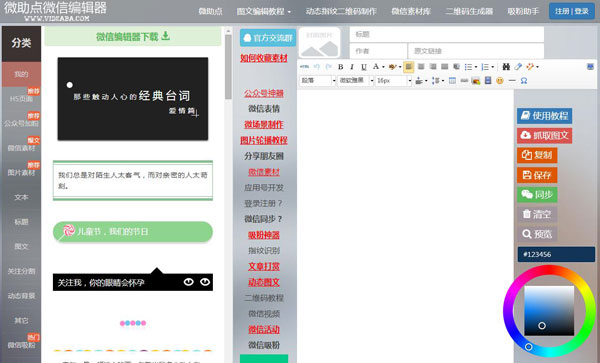Insert an image with the picture icon
Viewport: 600px width, 363px height.
[x=476, y=81]
